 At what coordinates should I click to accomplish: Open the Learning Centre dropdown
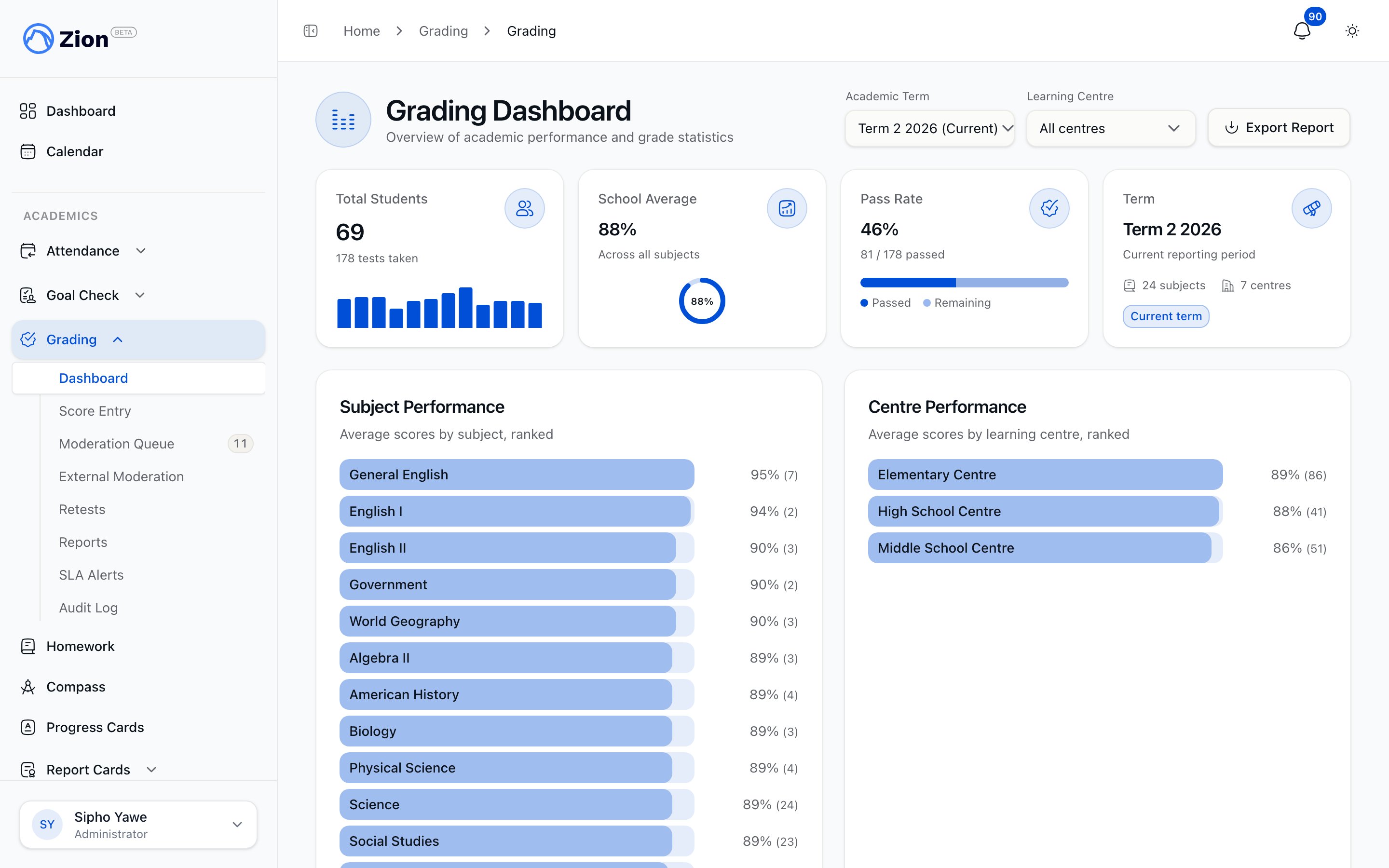1111,129
